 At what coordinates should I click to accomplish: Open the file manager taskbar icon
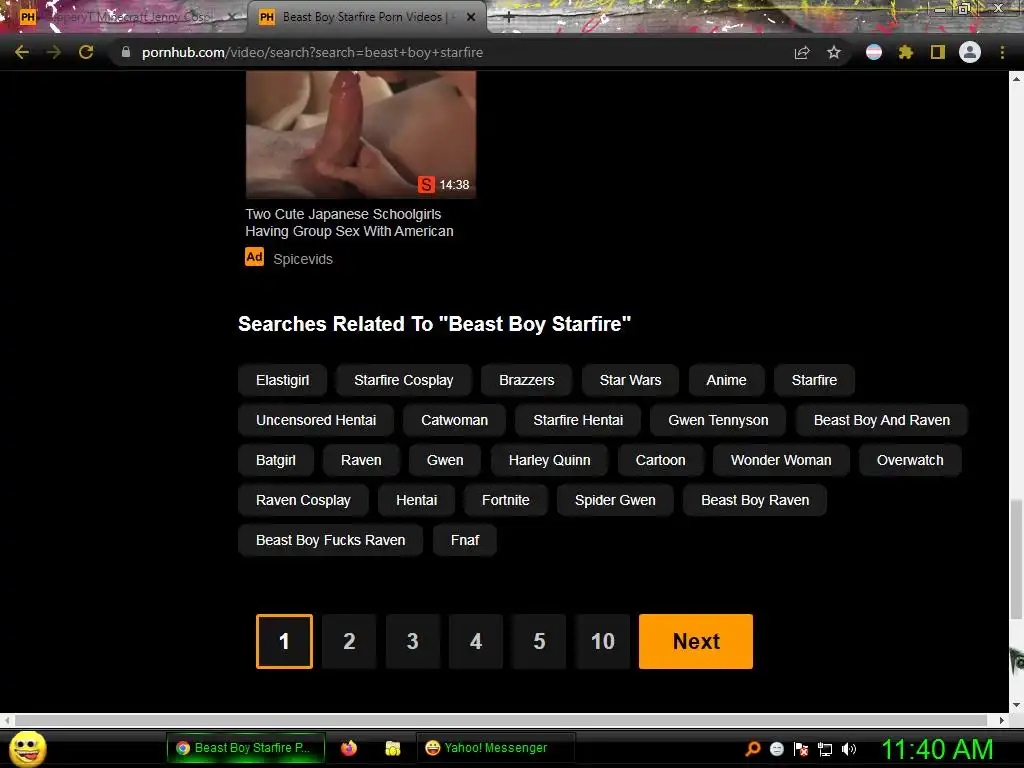pos(392,748)
